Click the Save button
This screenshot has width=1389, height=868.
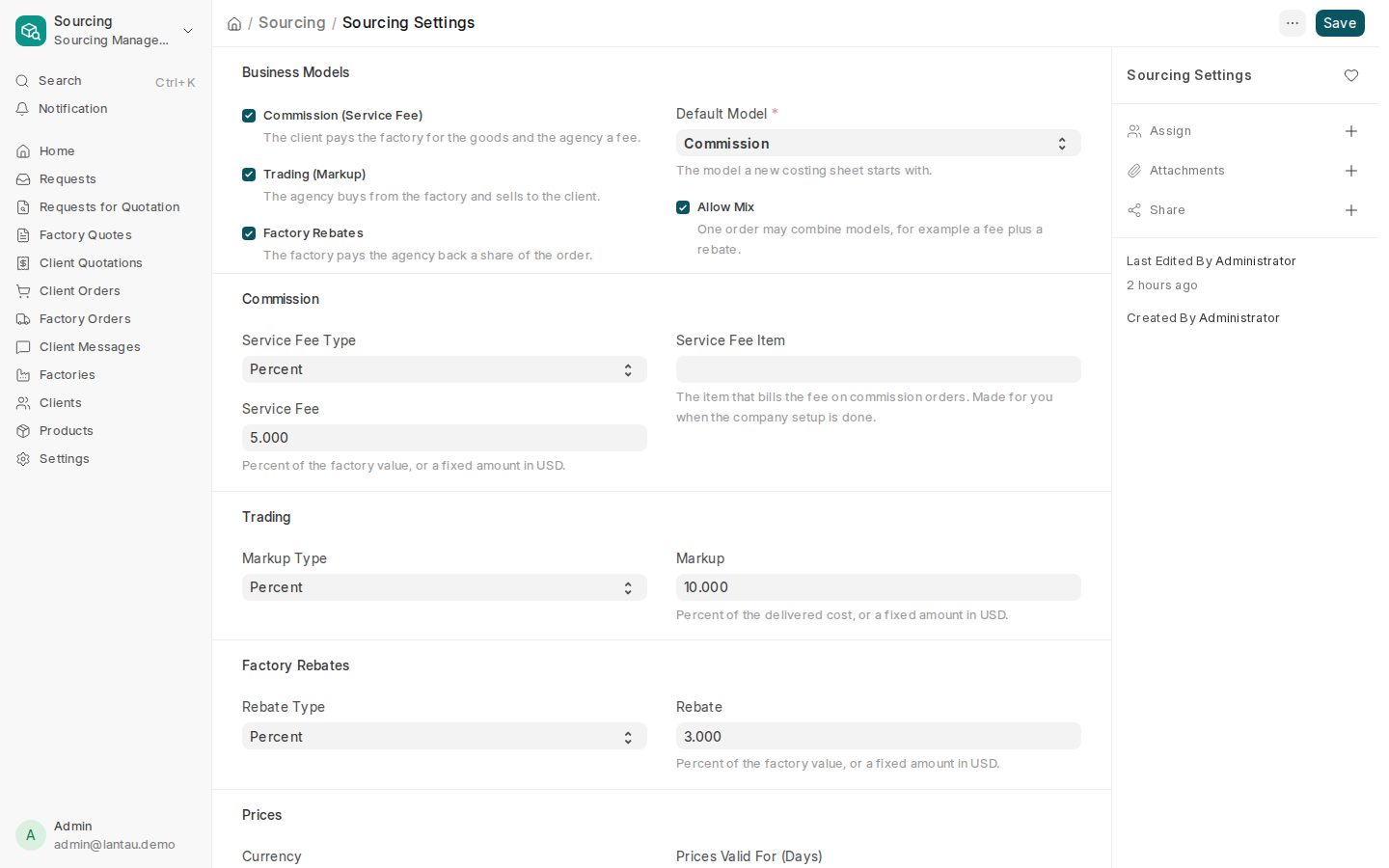point(1340,23)
